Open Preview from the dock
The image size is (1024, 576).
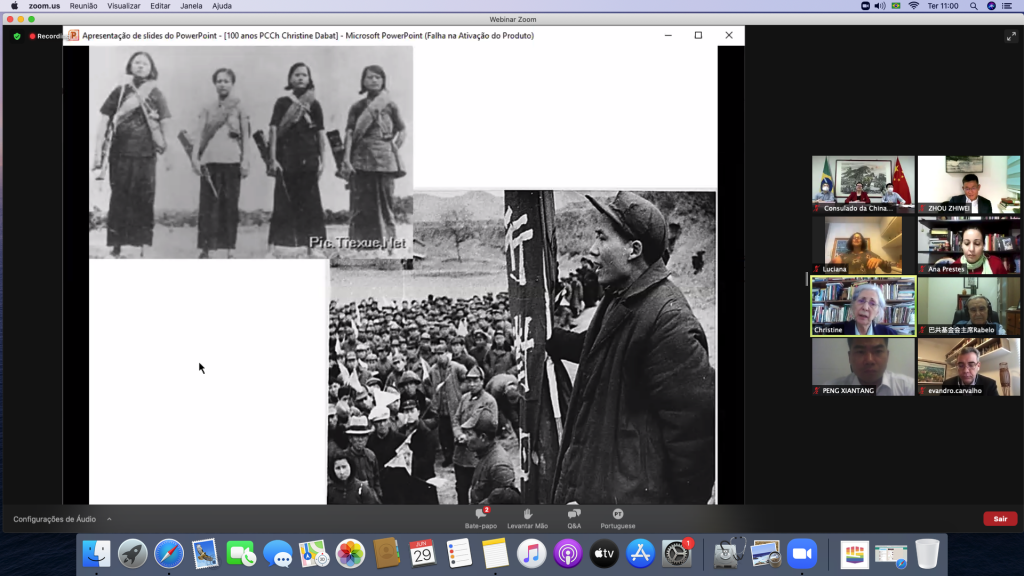coord(765,554)
